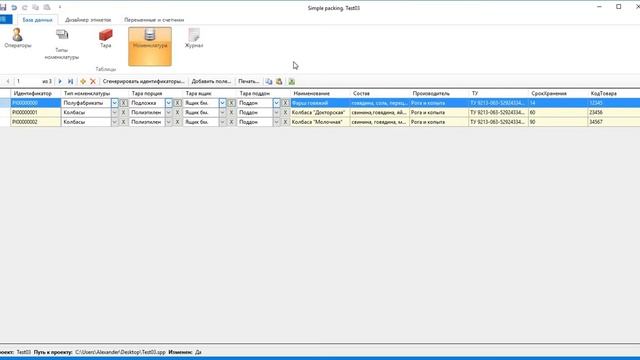Expand Колбасы dropdown in PI00000002 row
Screen dimensions: 640x360
(114, 122)
